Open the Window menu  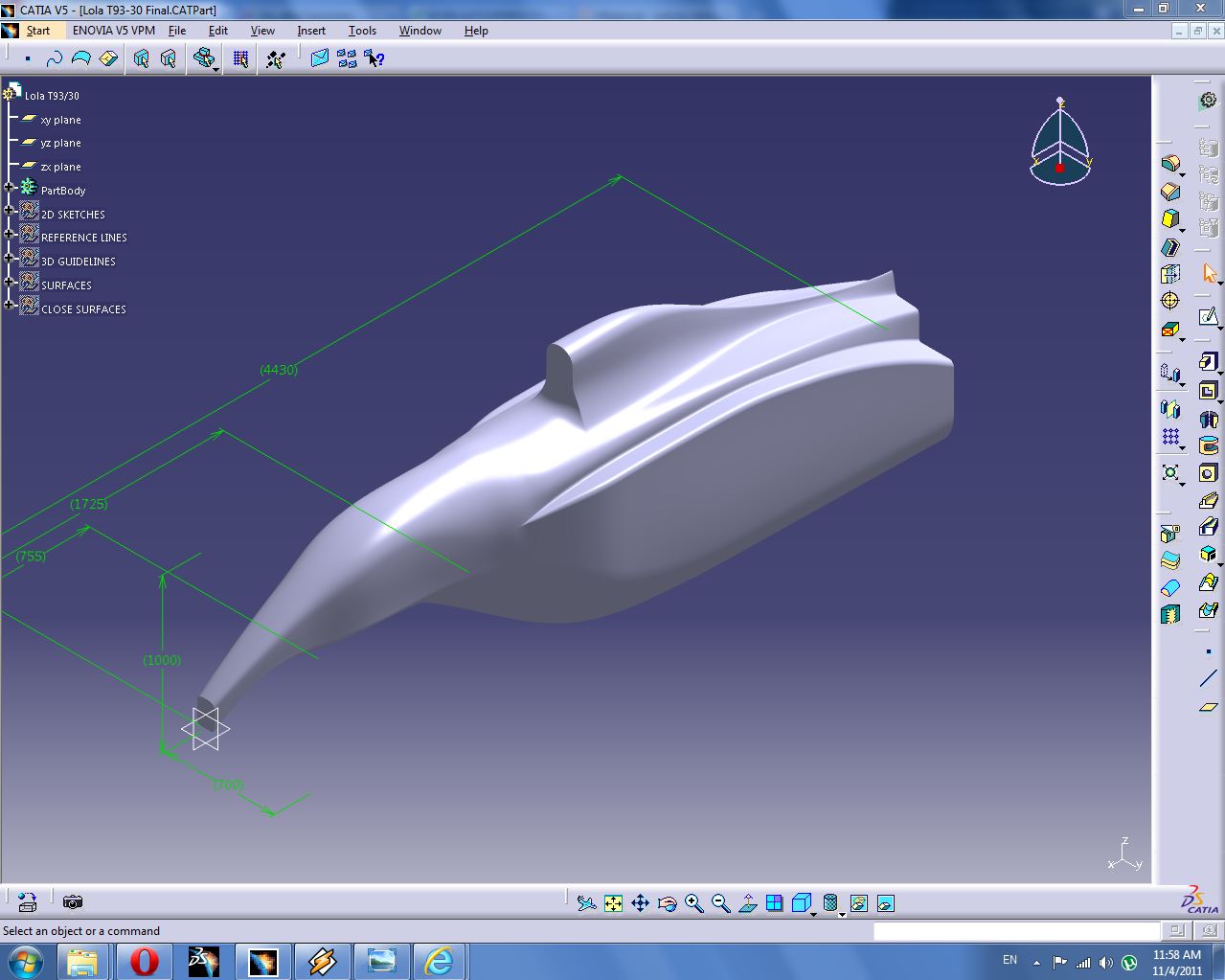pyautogui.click(x=420, y=31)
